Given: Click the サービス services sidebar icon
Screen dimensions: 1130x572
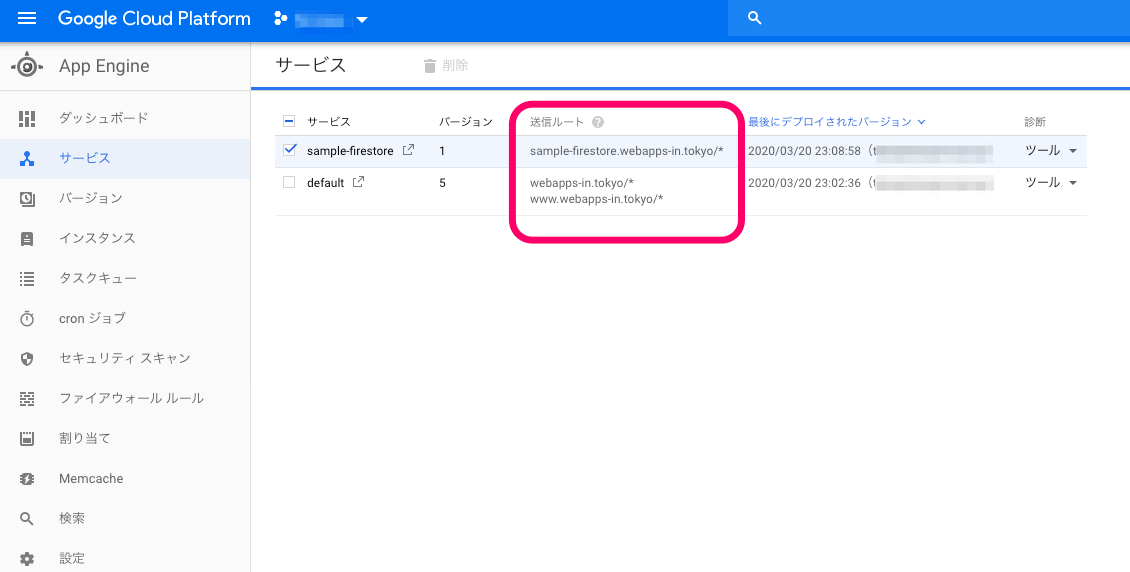Looking at the screenshot, I should click(x=27, y=158).
